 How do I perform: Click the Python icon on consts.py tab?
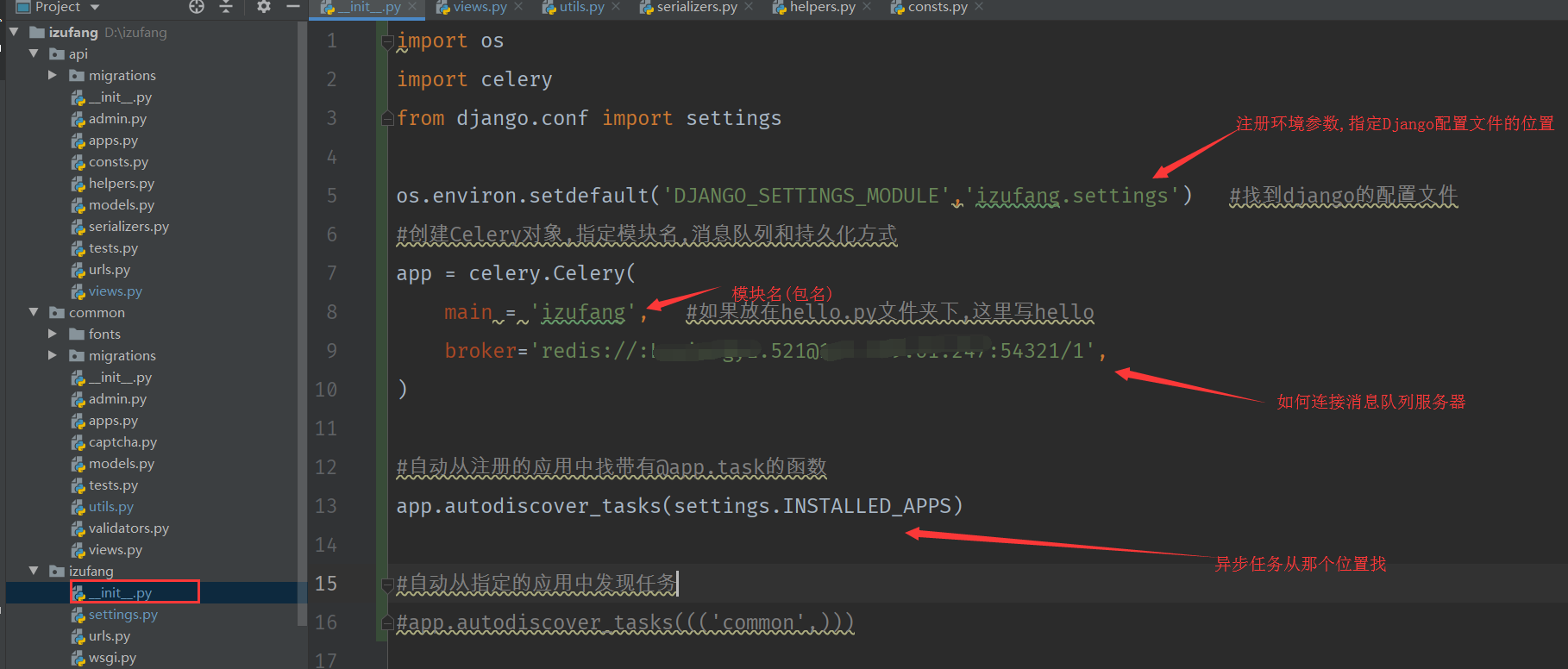[x=898, y=8]
